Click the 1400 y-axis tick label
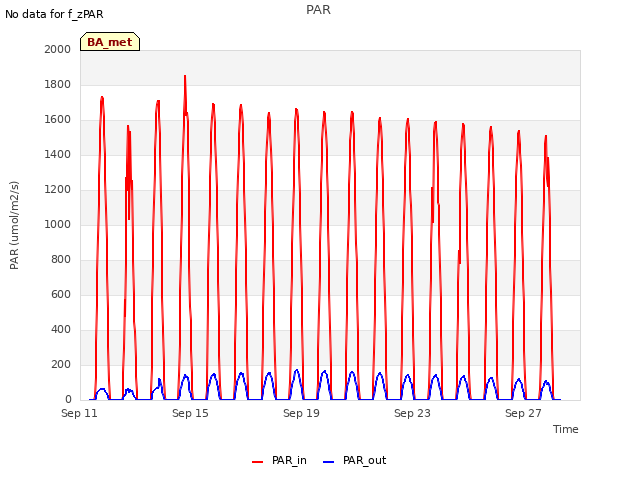 pos(58,154)
